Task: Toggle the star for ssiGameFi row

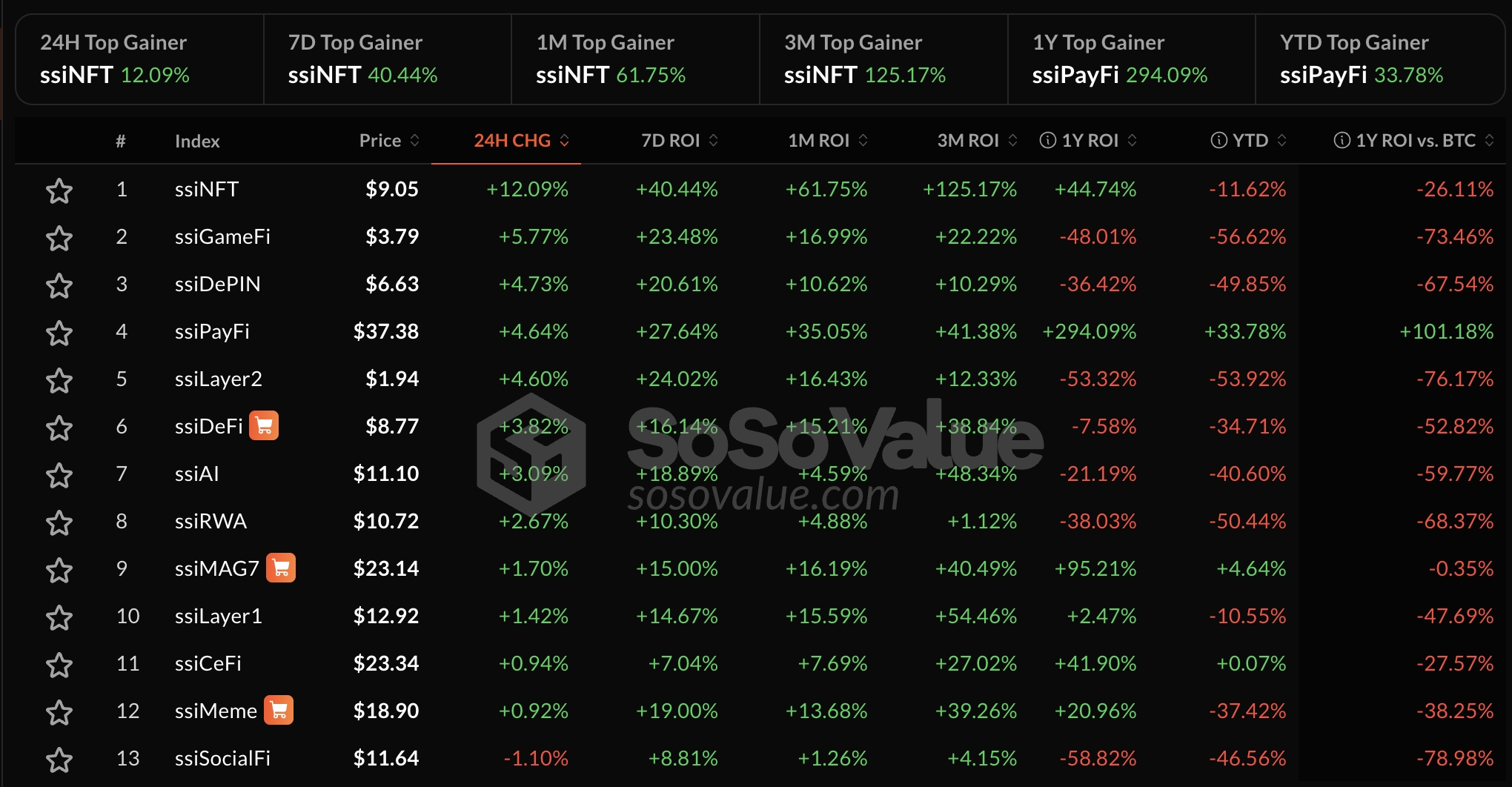Action: [59, 238]
